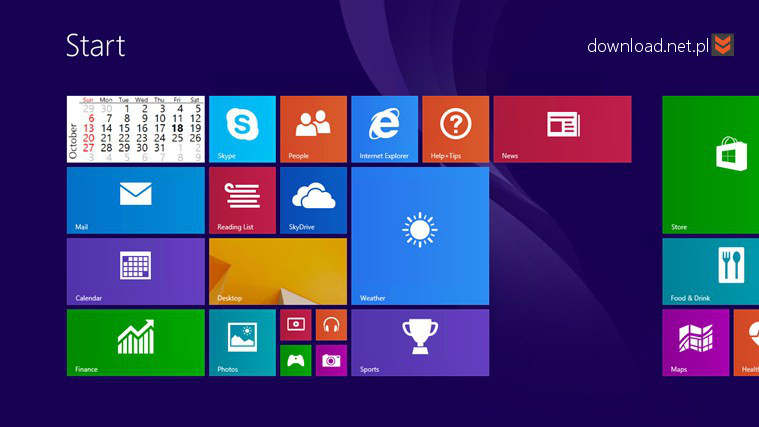Viewport: 759px width, 427px height.
Task: Open the Food & Drink tile
Action: 711,272
